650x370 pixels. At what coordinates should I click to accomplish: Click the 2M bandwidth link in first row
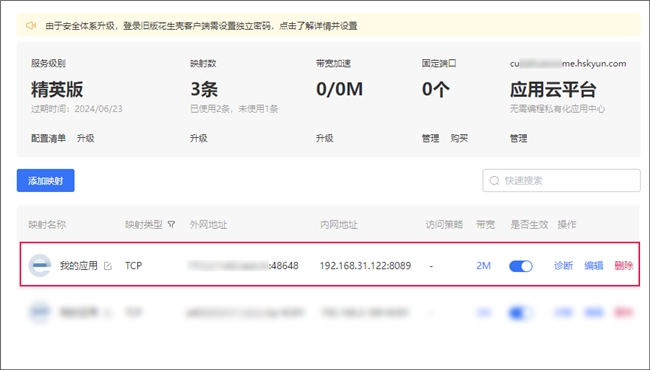coord(483,266)
